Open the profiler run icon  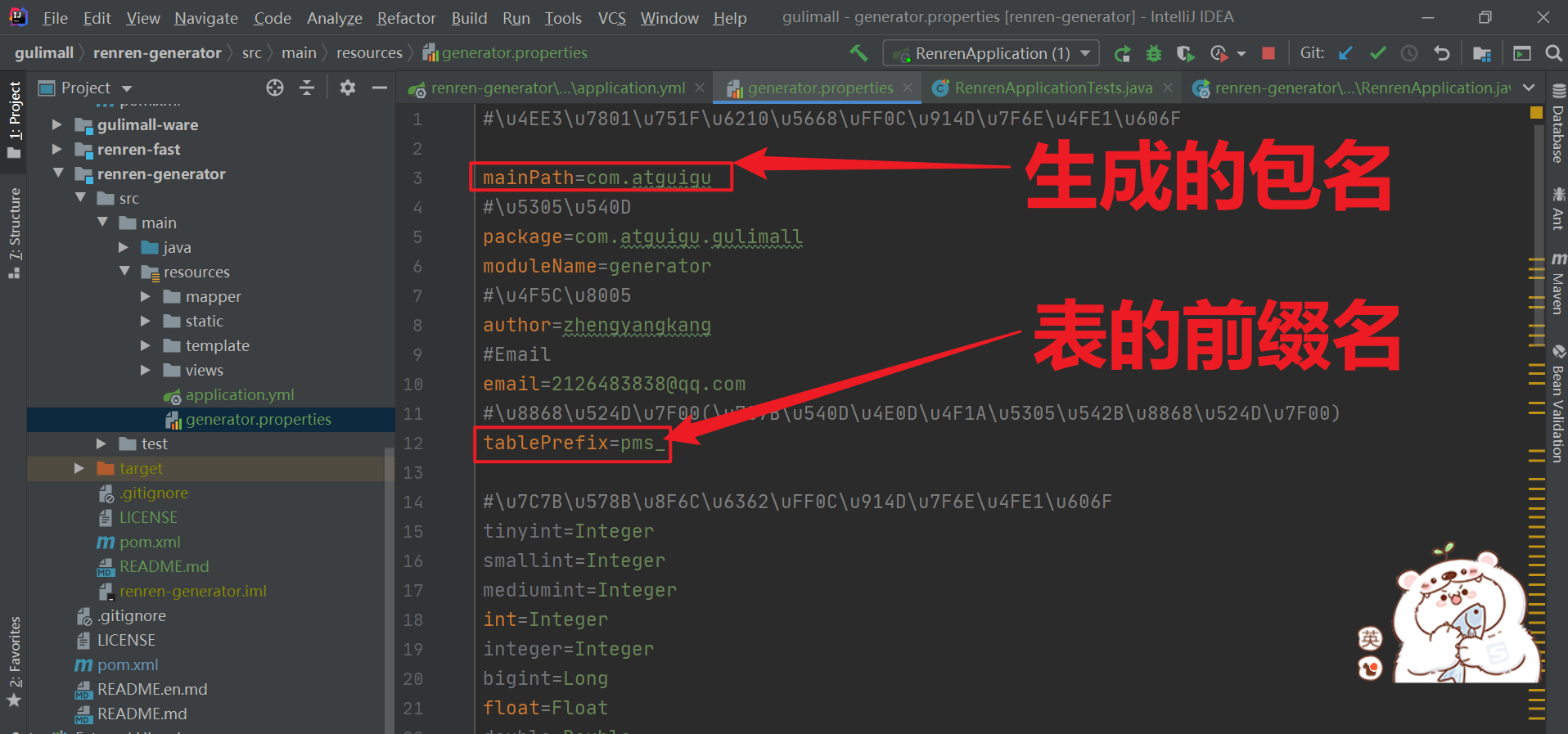[x=1219, y=53]
